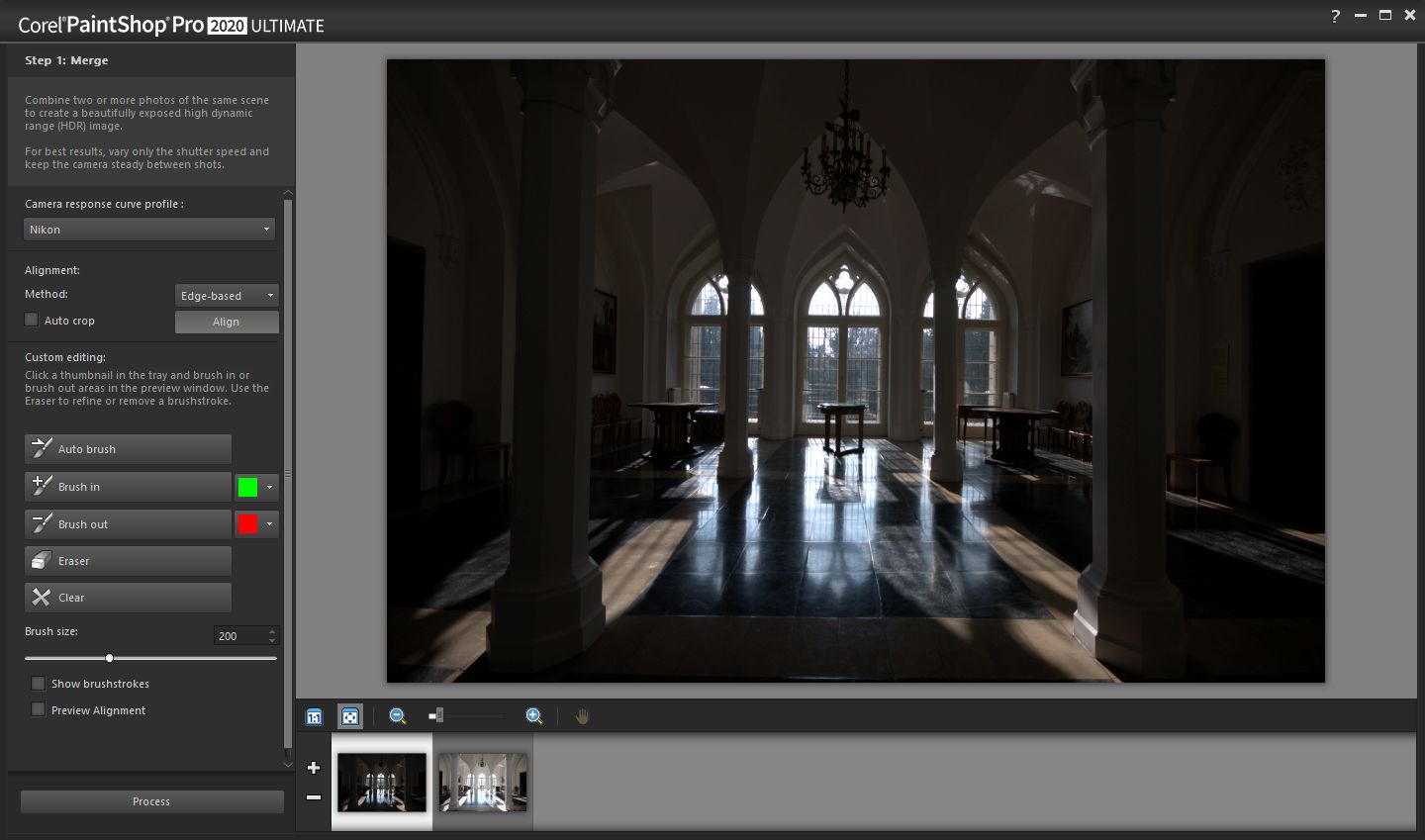Image resolution: width=1425 pixels, height=840 pixels.
Task: Choose the Fit image to window icon
Action: point(350,715)
